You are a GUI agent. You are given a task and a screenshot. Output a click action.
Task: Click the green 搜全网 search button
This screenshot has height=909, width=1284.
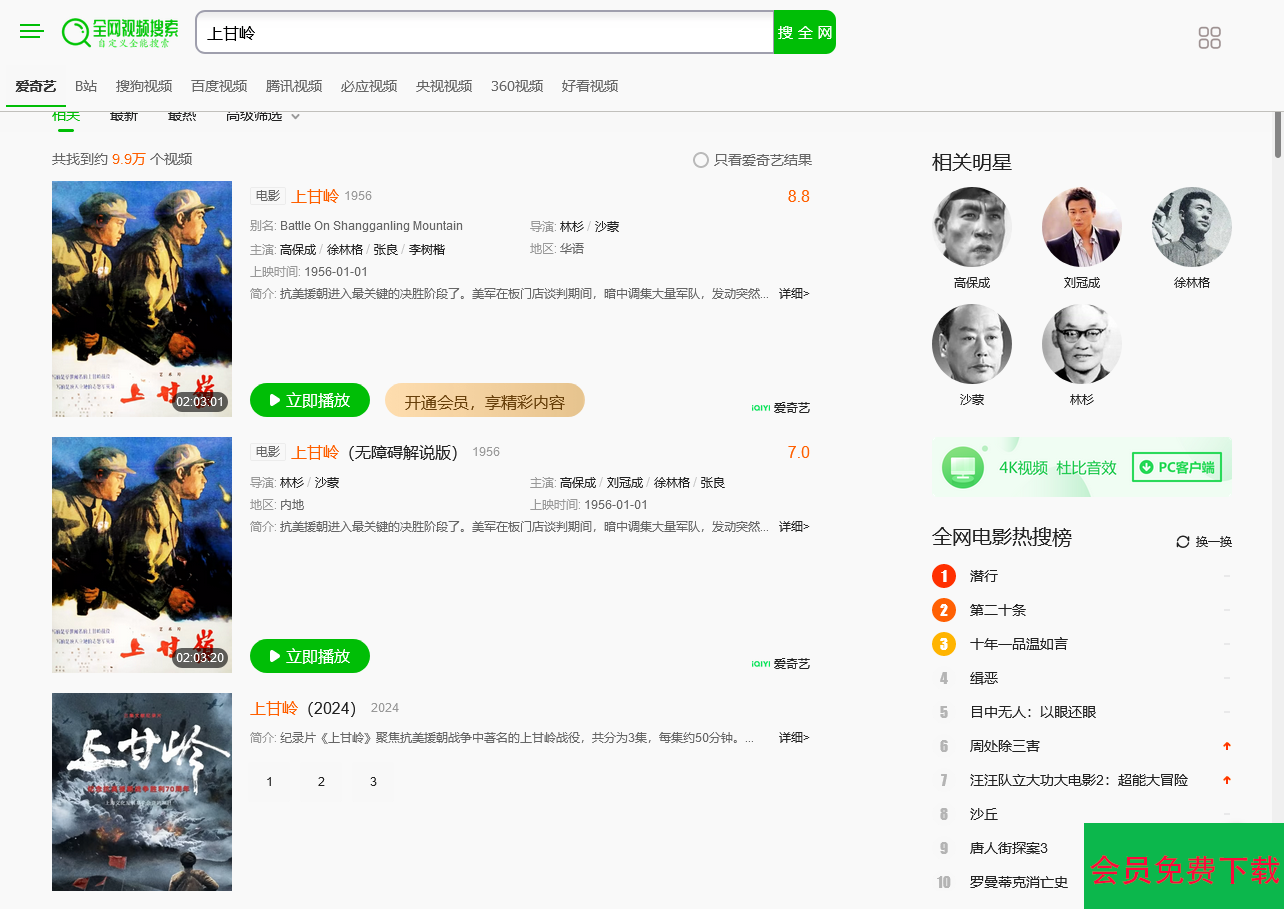804,33
